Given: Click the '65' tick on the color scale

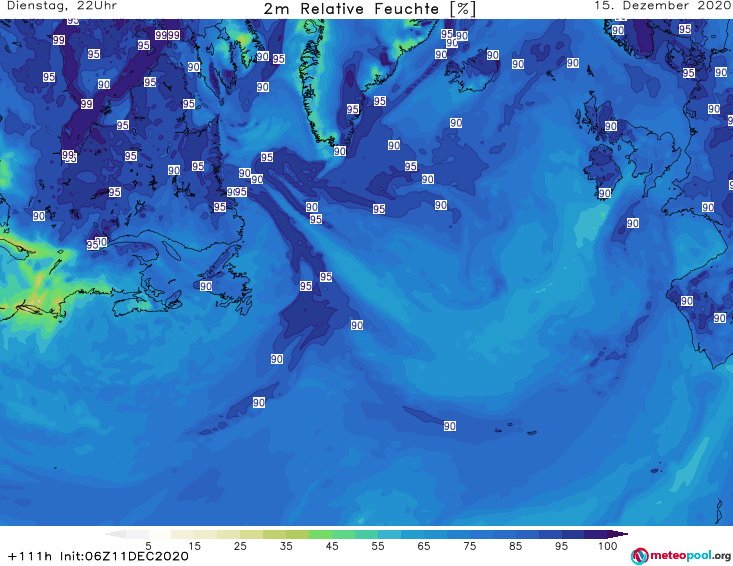Looking at the screenshot, I should (424, 546).
